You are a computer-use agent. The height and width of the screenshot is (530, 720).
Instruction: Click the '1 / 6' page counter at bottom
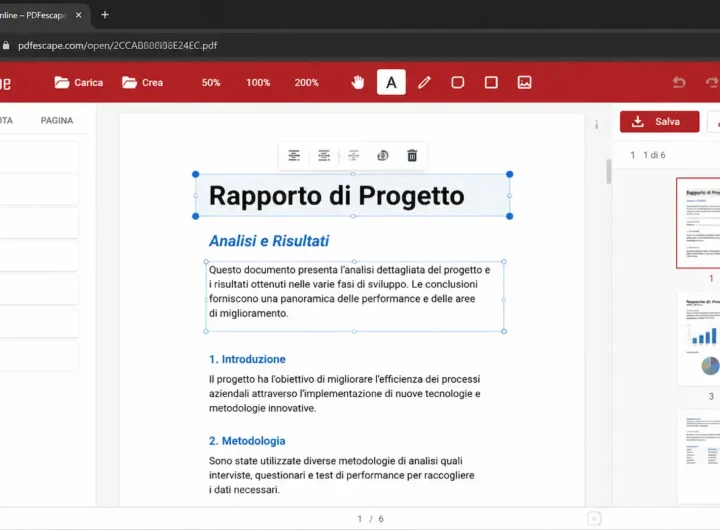point(371,519)
